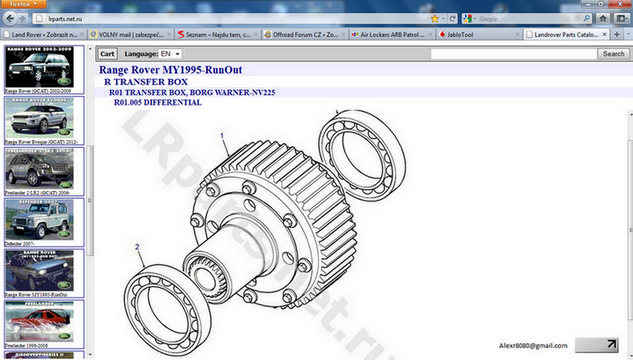Click the arrow button beside the email
The image size is (633, 360).
pos(597,345)
